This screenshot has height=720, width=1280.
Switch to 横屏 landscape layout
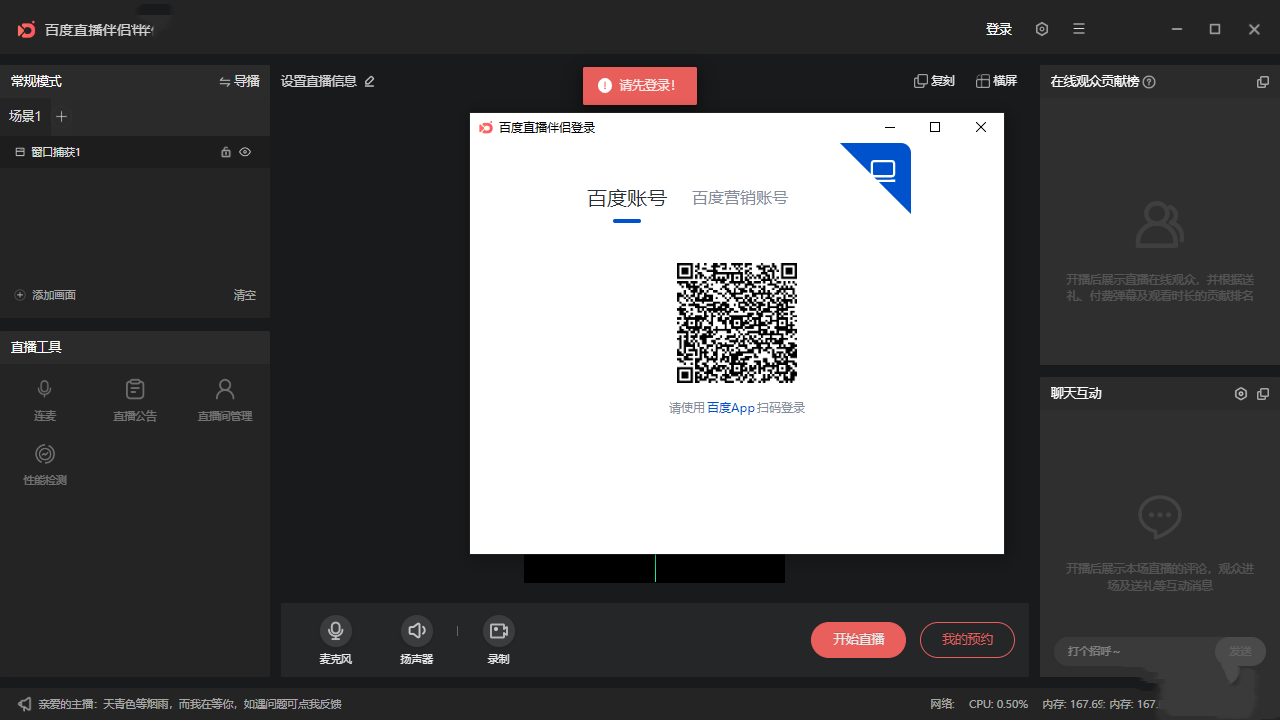(996, 81)
